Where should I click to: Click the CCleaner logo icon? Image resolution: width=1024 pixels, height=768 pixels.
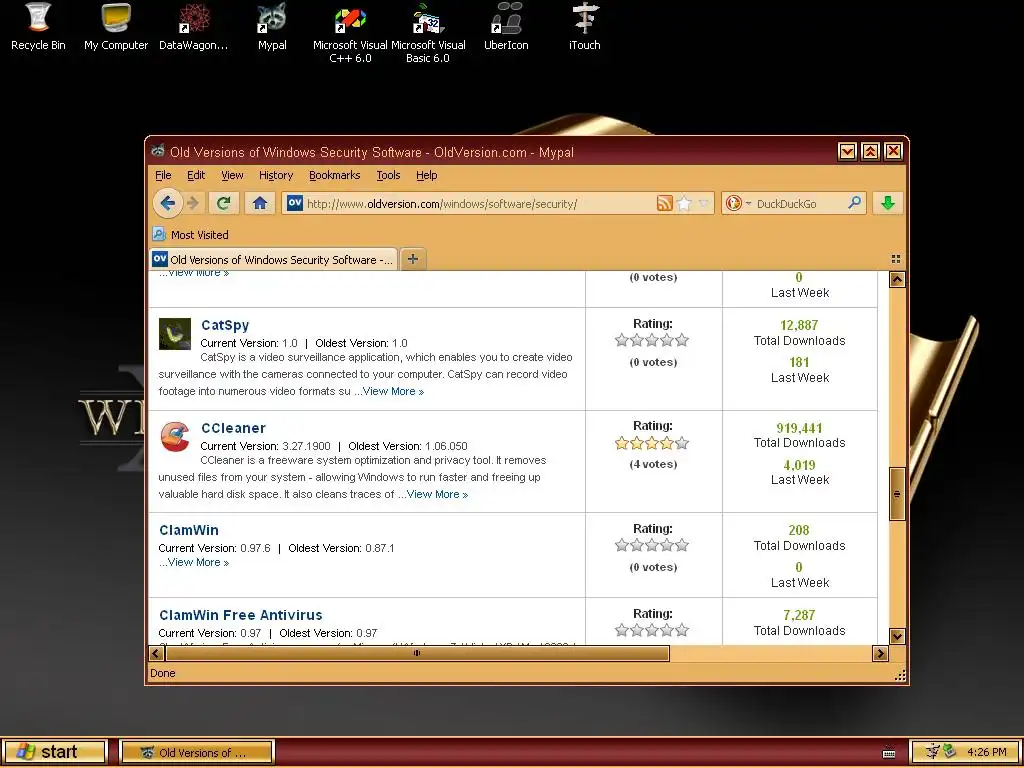tap(175, 436)
